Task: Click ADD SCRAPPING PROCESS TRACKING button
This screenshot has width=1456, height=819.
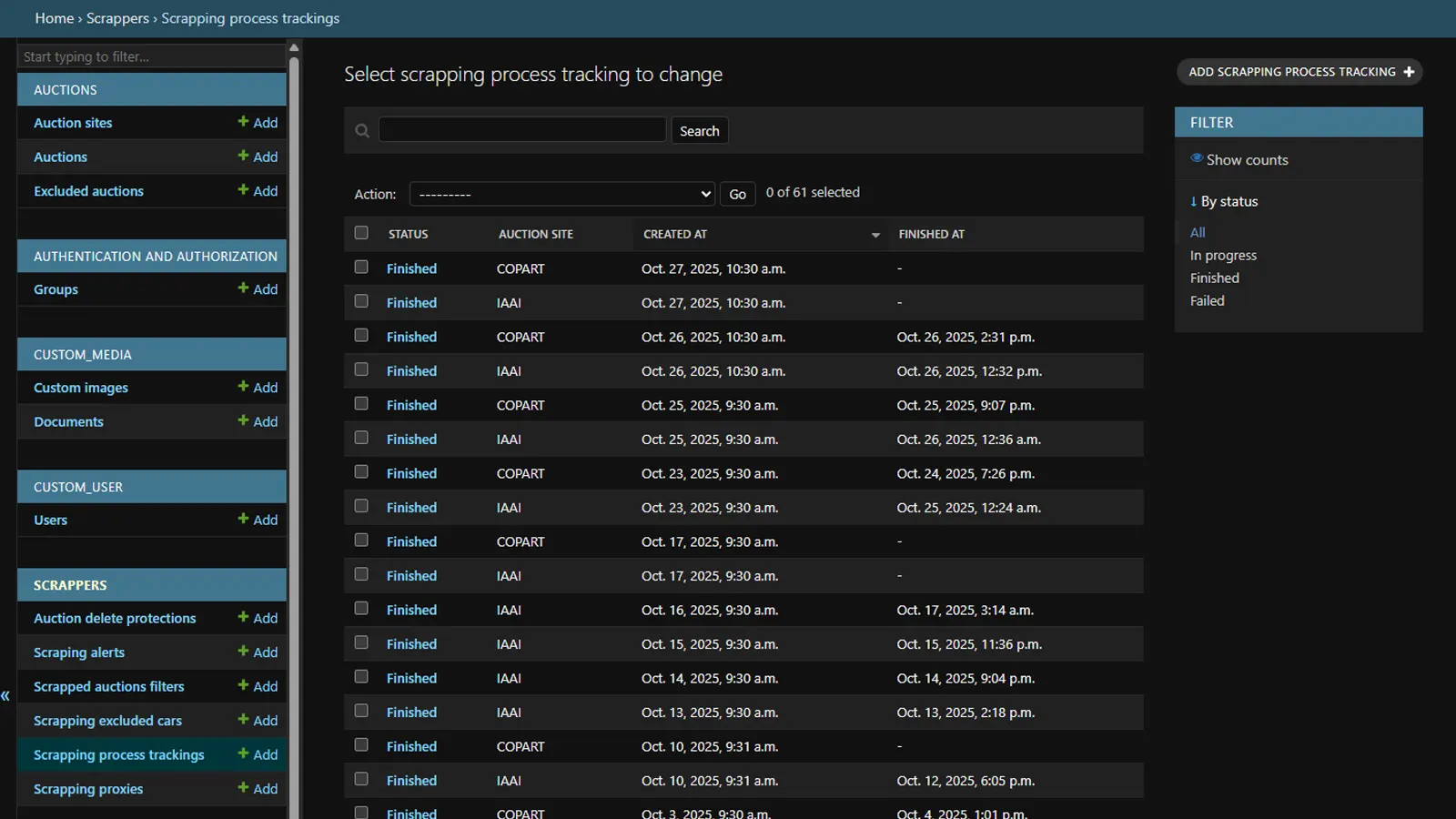Action: [1299, 72]
